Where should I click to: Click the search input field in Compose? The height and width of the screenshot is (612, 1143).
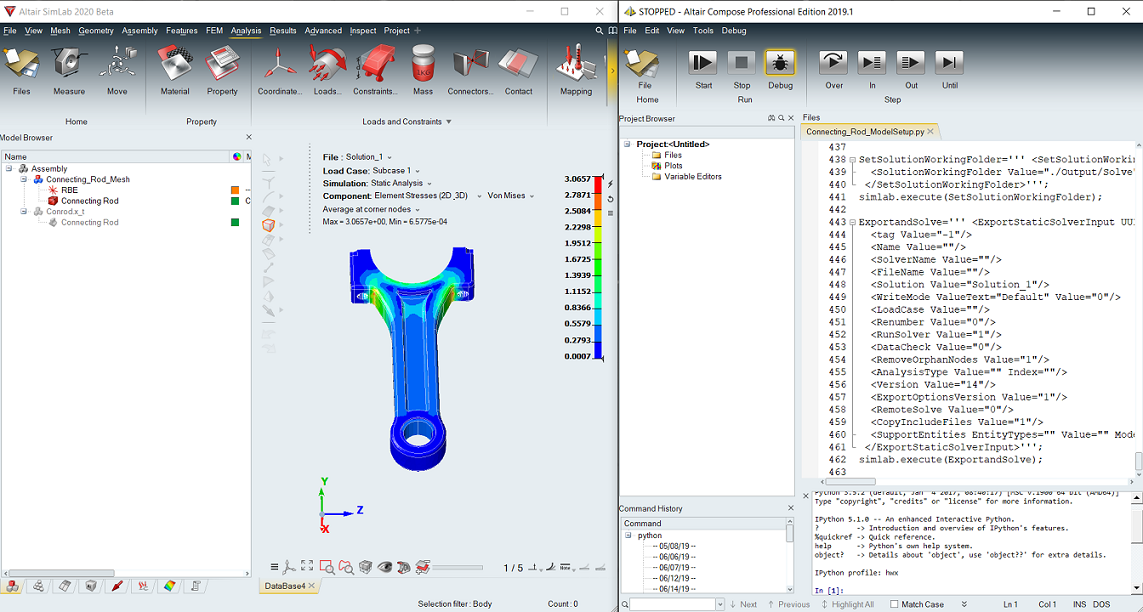pyautogui.click(x=672, y=604)
